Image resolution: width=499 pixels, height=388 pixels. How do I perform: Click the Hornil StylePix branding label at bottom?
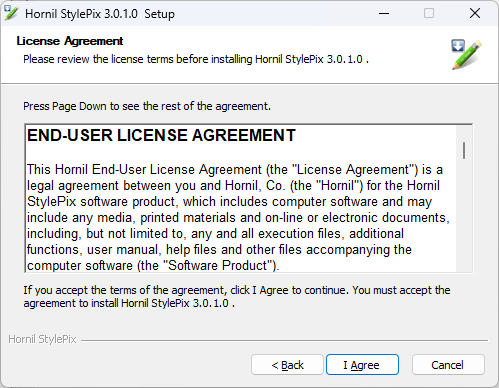42,339
